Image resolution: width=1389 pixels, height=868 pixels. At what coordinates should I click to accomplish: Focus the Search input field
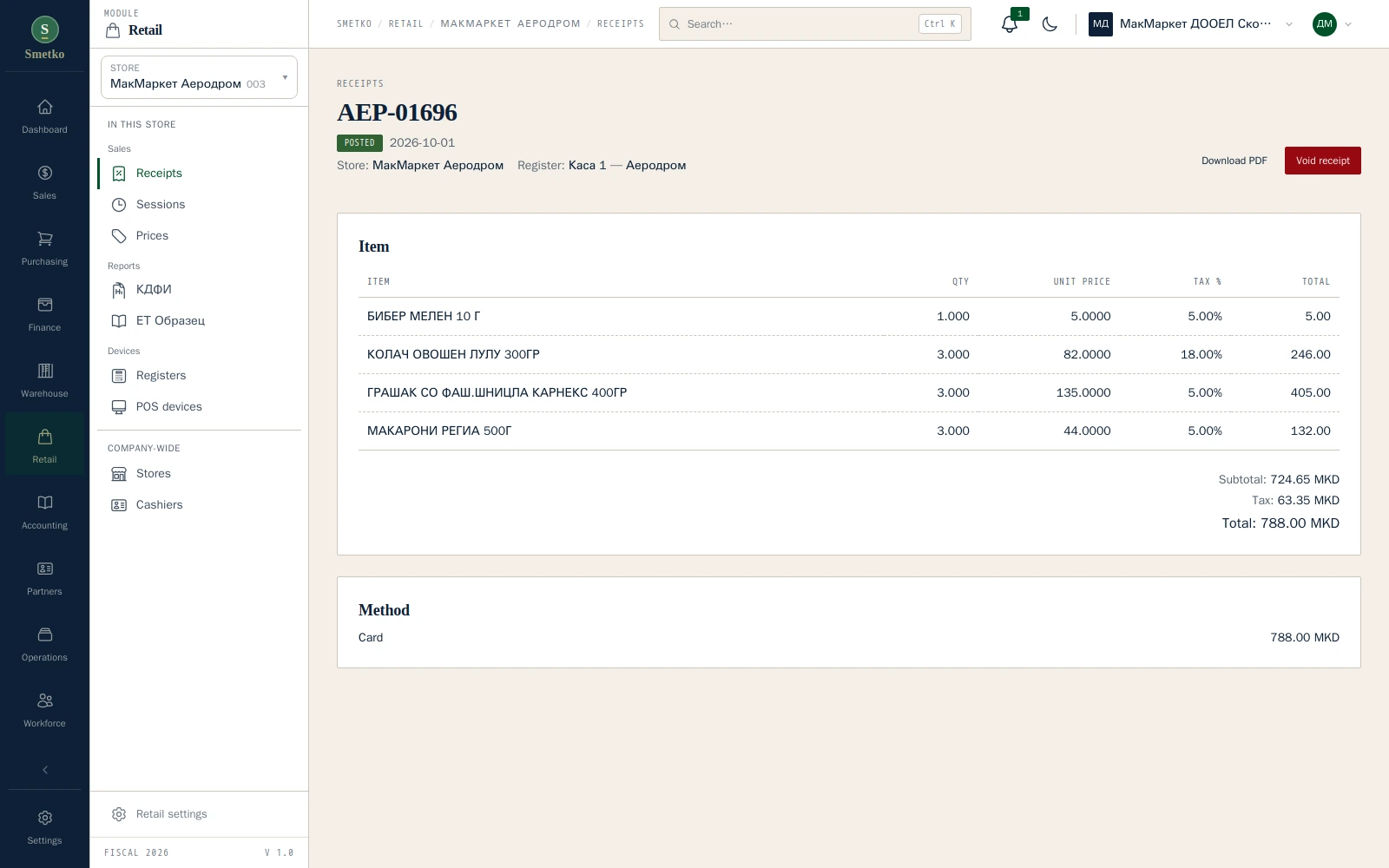(814, 24)
